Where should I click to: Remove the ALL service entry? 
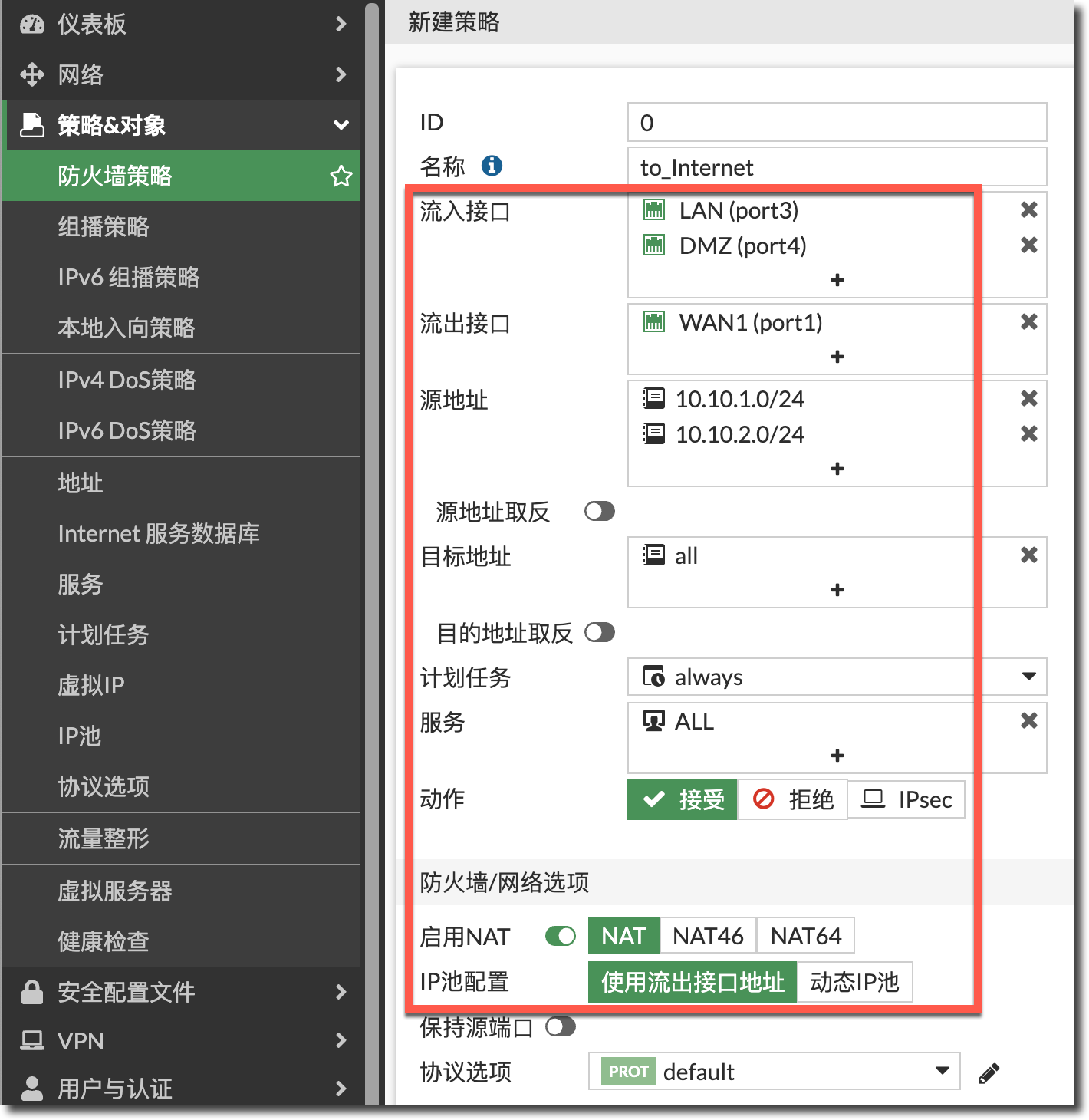coord(1028,721)
